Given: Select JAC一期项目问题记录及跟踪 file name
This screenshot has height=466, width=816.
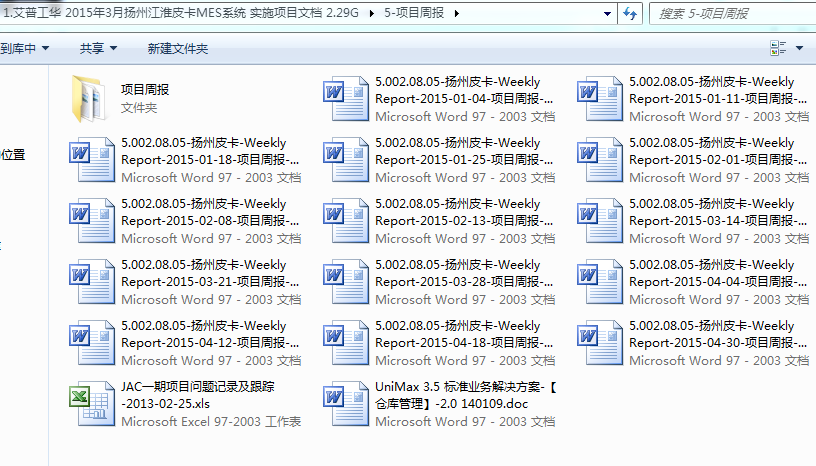Looking at the screenshot, I should click(198, 395).
